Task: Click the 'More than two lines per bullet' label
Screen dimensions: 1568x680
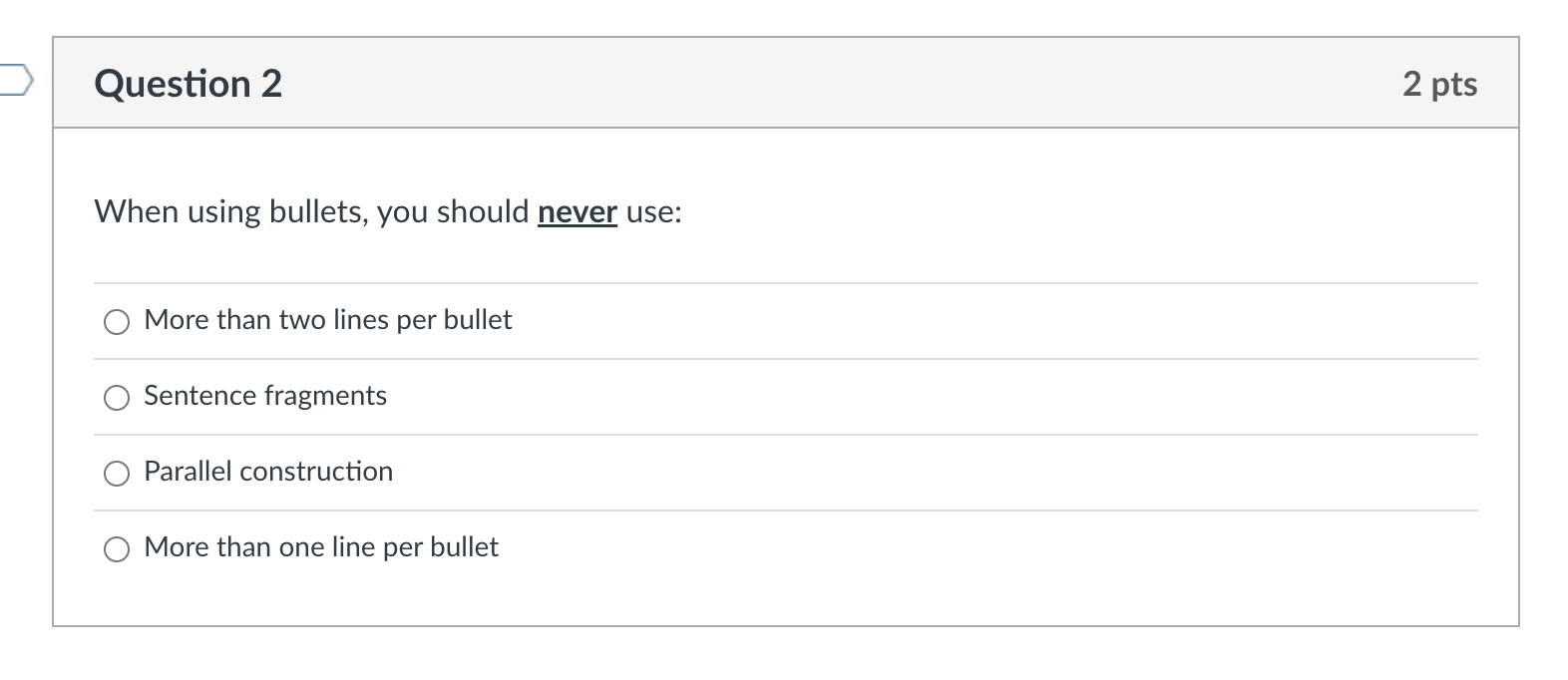Action: tap(327, 320)
